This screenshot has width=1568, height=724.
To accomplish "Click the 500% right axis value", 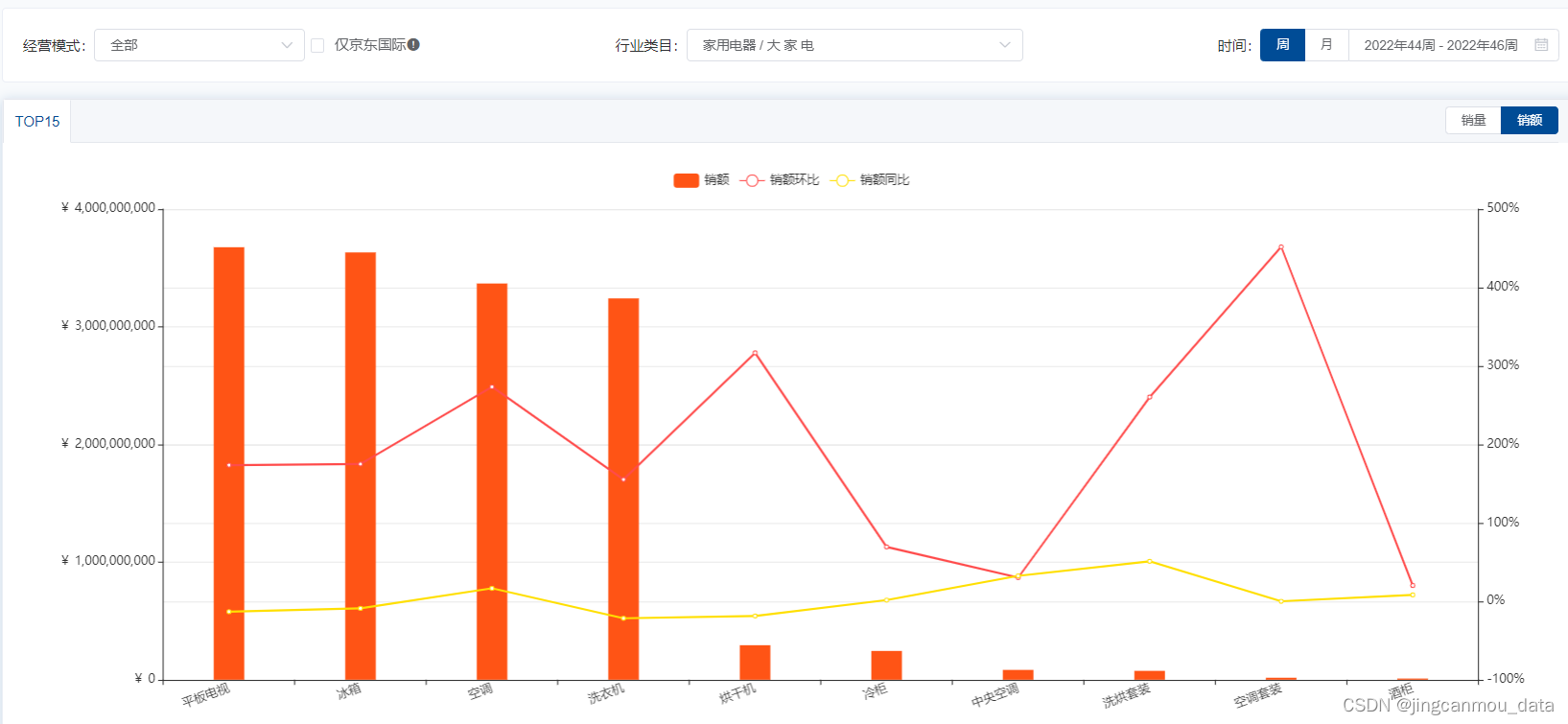I will click(x=1503, y=208).
